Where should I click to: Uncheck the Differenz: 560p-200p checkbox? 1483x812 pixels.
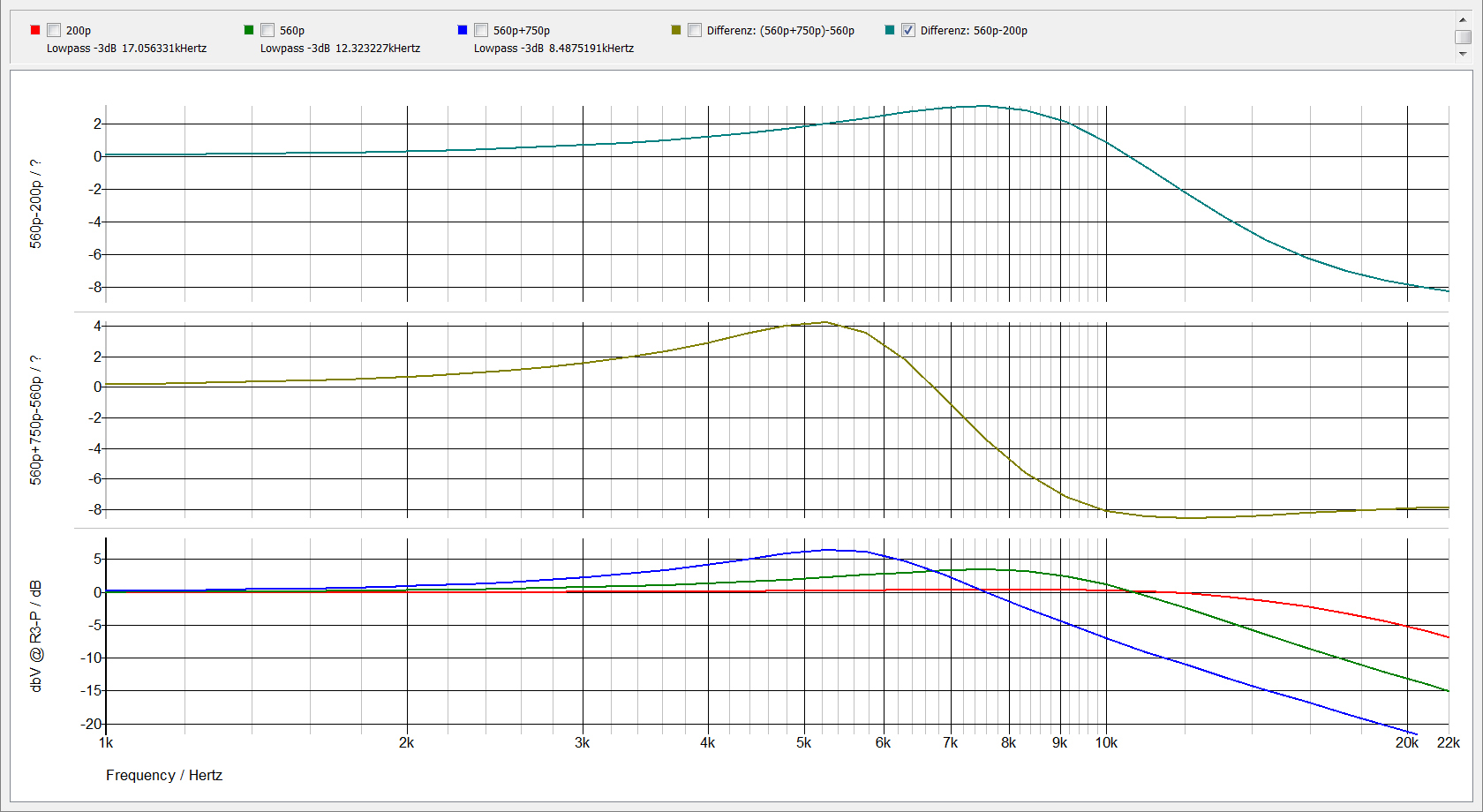click(x=908, y=30)
